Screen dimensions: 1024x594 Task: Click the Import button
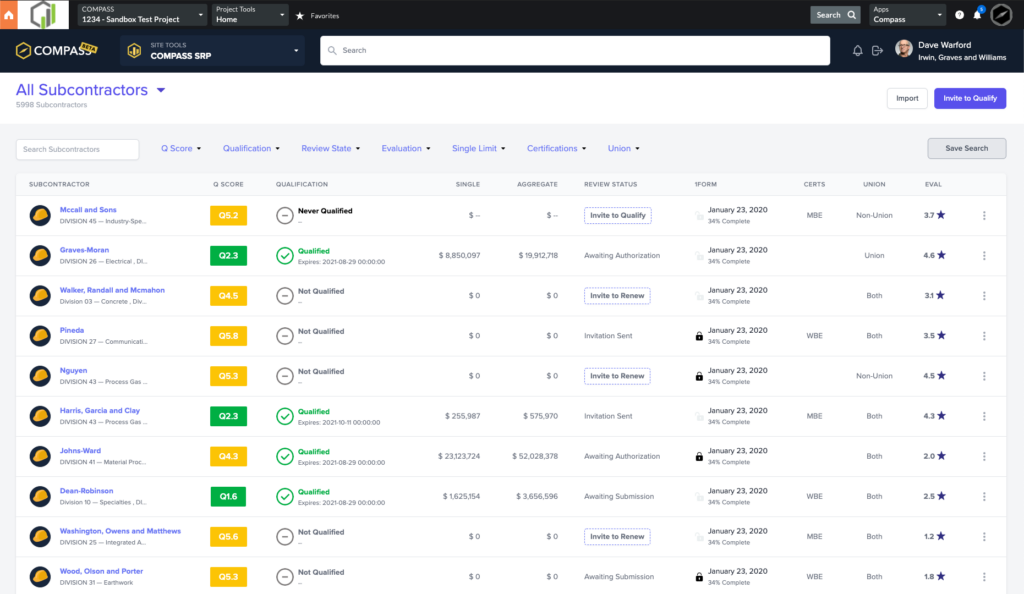pyautogui.click(x=907, y=99)
